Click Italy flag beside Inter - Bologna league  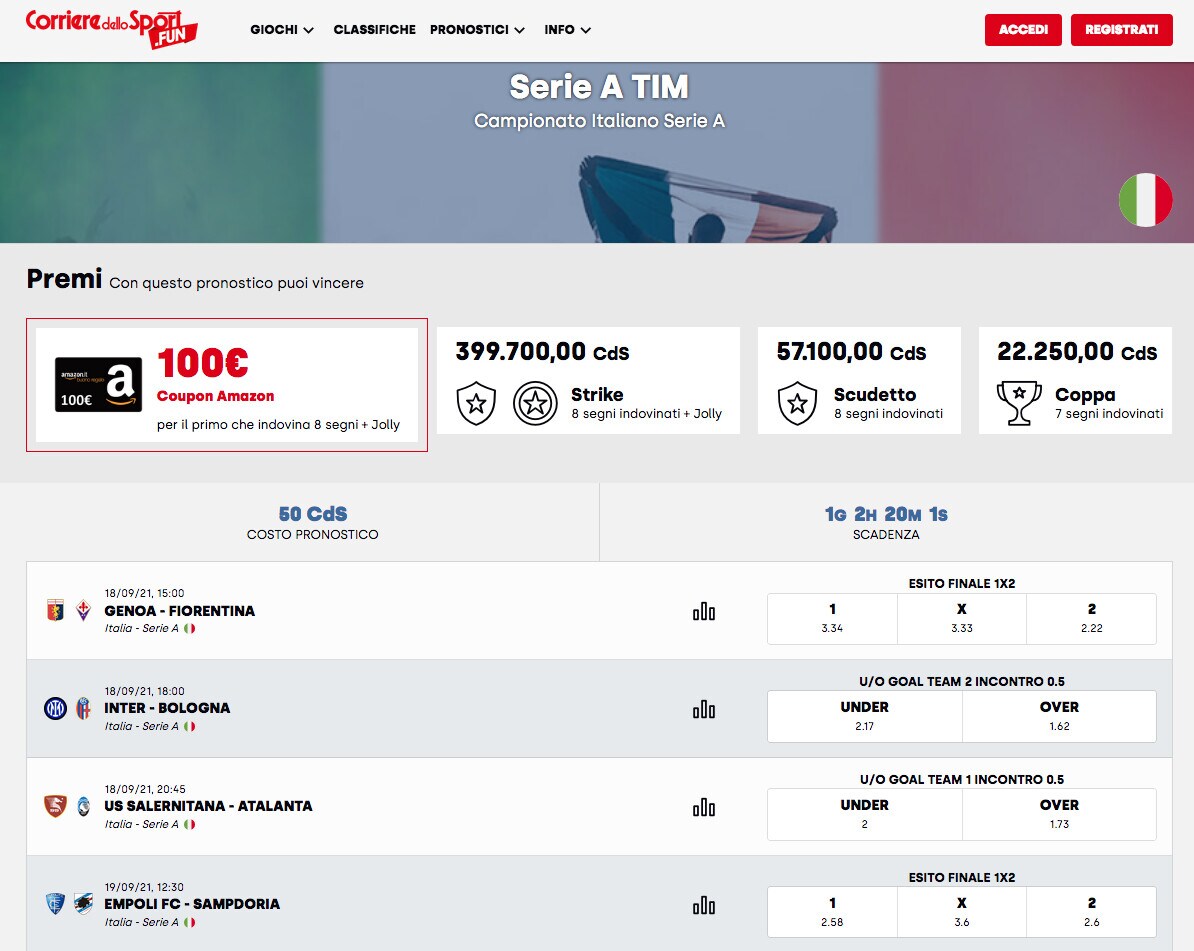[x=190, y=726]
